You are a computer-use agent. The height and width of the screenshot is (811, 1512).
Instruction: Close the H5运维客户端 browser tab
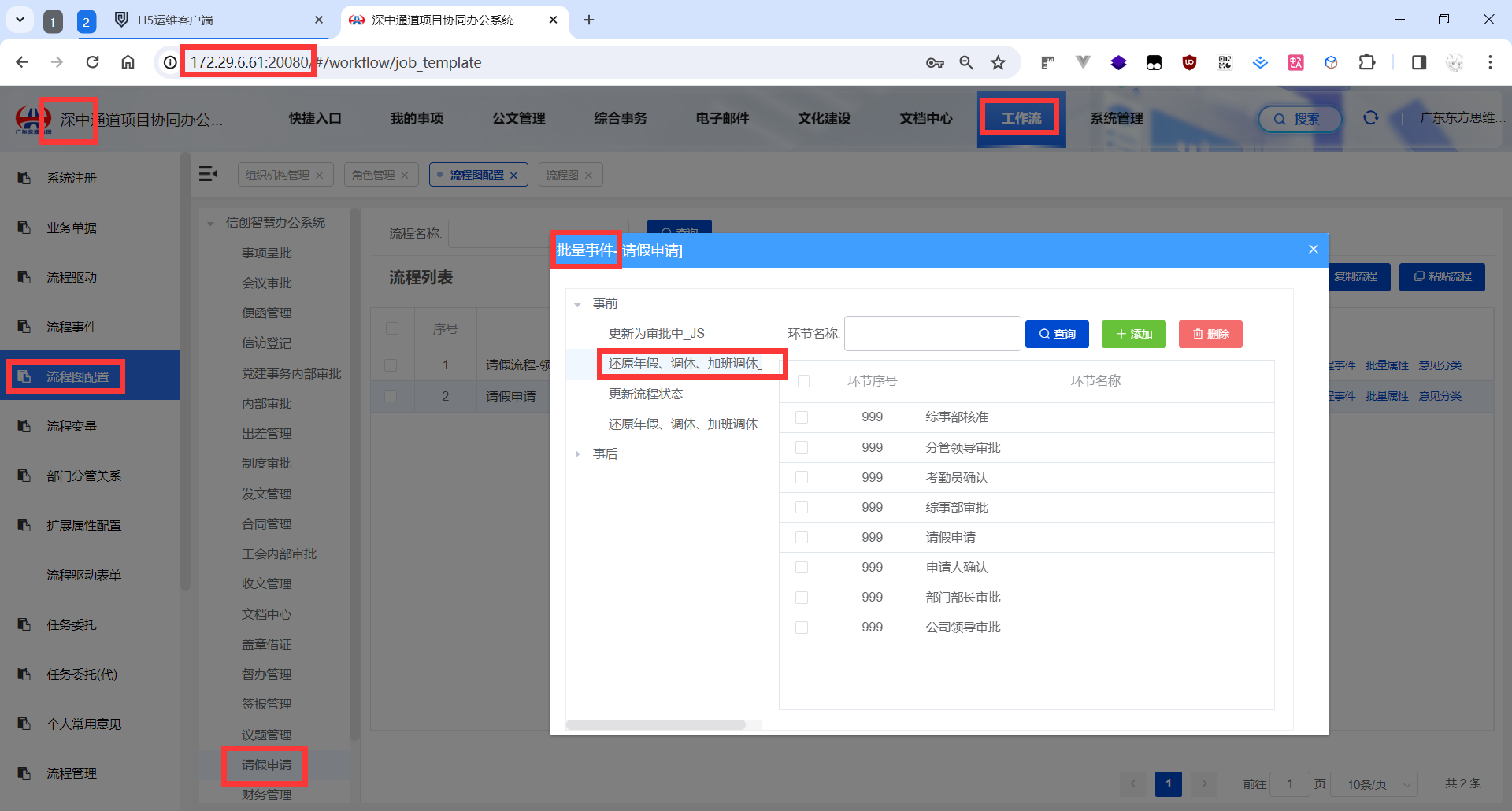[319, 20]
